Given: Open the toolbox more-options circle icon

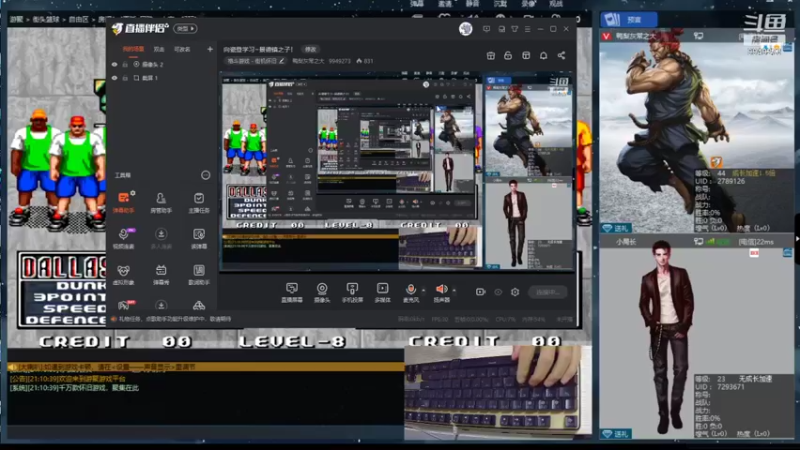Looking at the screenshot, I should tap(206, 175).
